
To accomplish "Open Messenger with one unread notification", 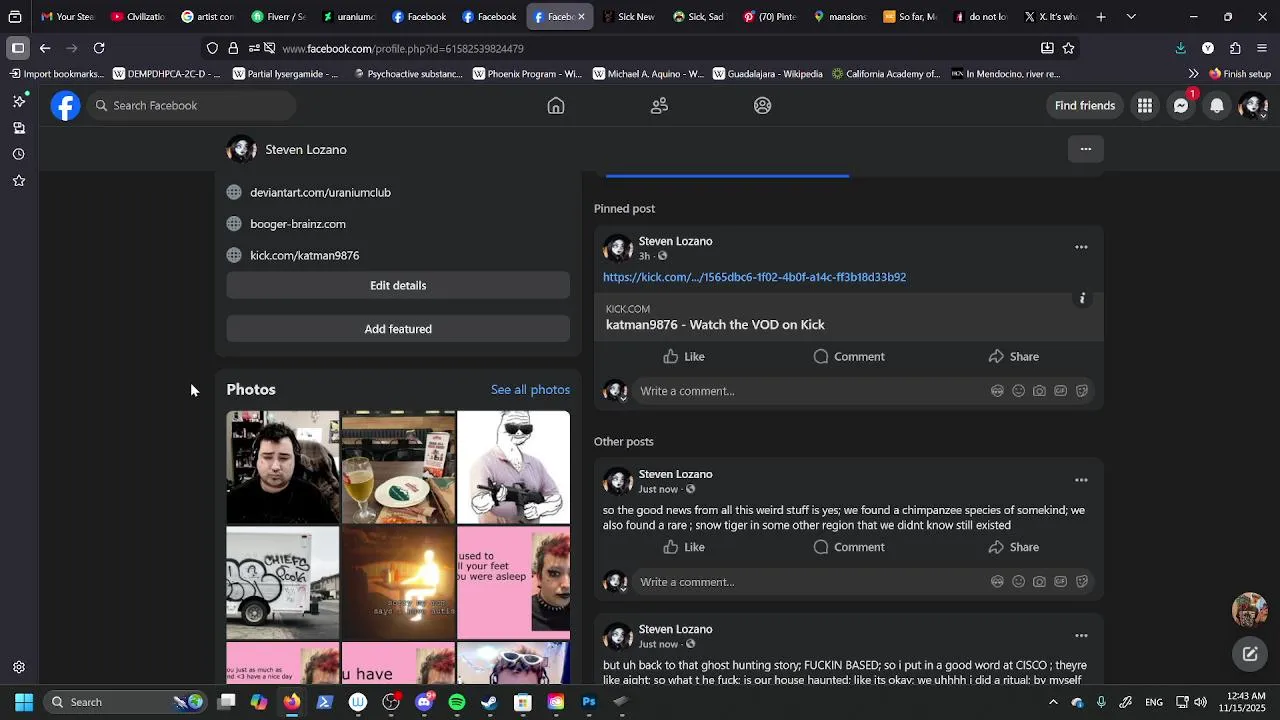I will click(x=1181, y=106).
